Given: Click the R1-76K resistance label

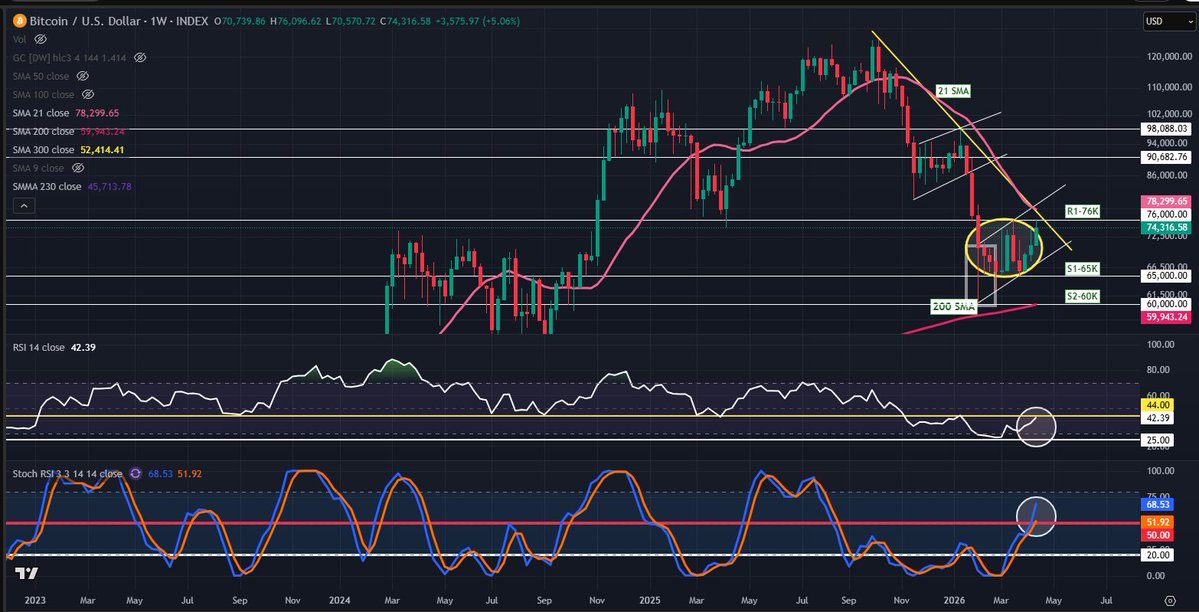Looking at the screenshot, I should click(1082, 212).
